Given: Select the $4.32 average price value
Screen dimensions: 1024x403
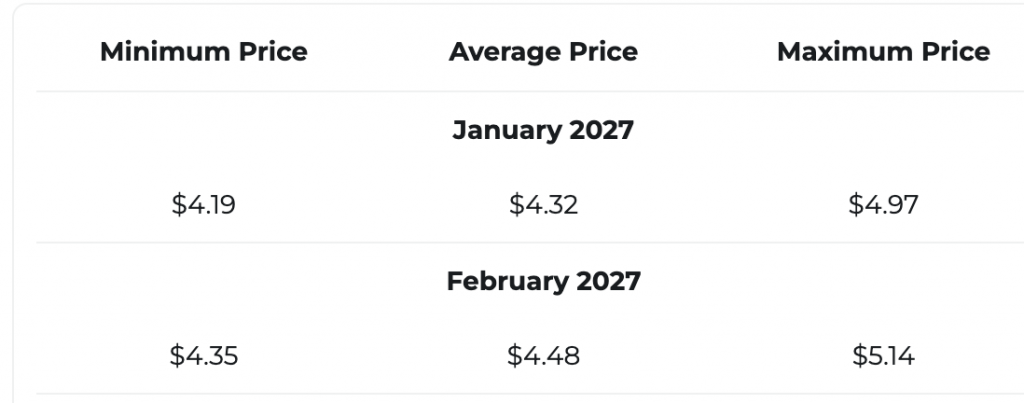Looking at the screenshot, I should pos(543,205).
